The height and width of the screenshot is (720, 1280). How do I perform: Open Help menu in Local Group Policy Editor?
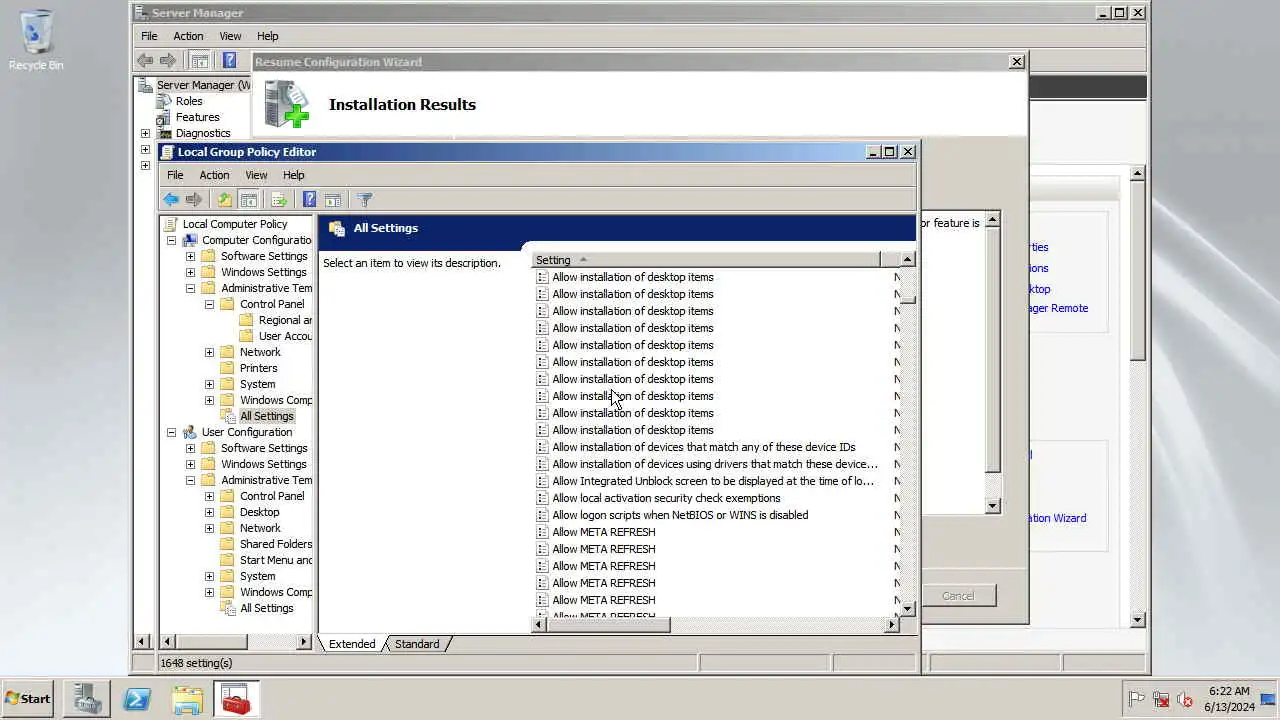pos(293,175)
